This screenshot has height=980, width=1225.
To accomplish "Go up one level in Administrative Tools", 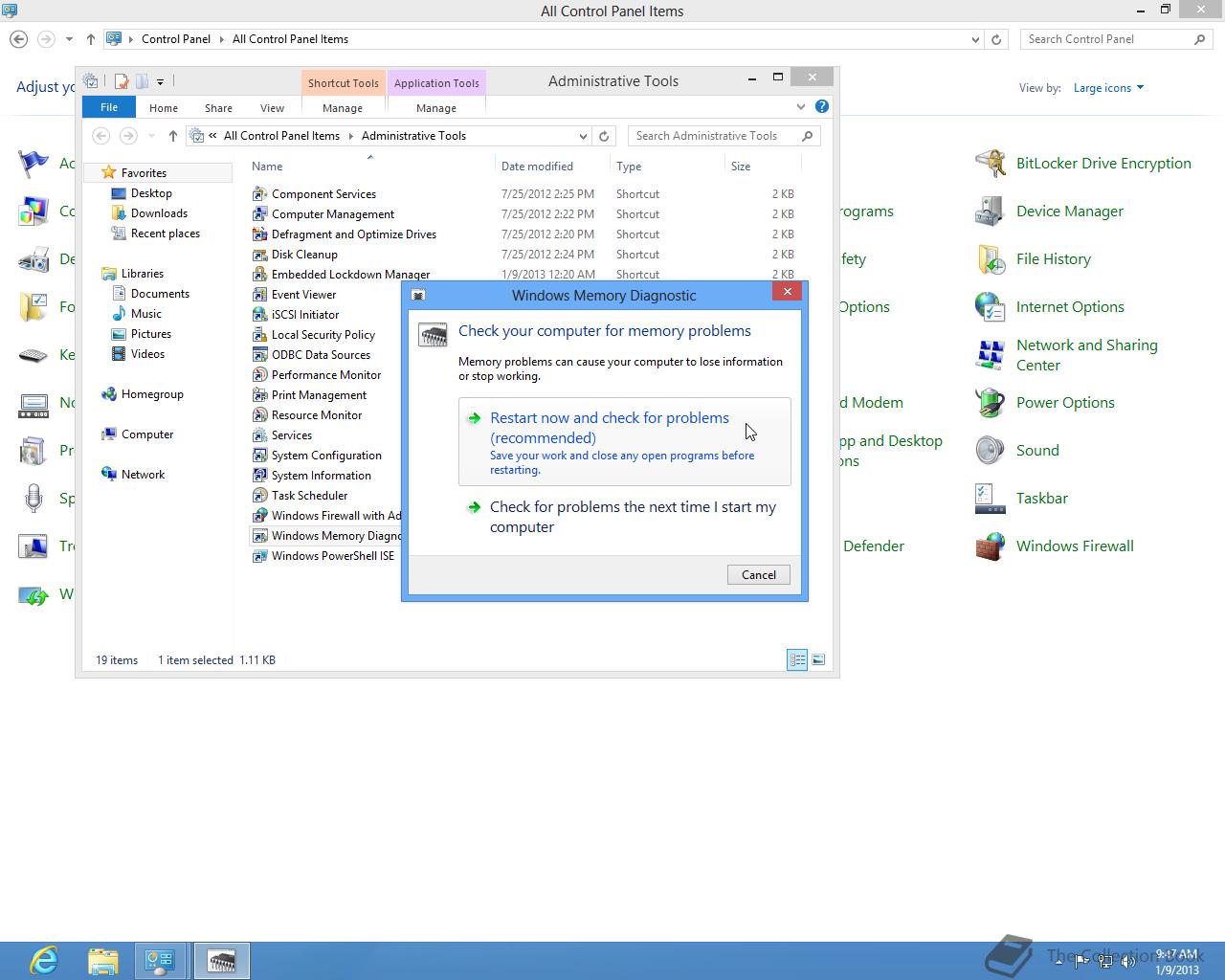I will (173, 136).
